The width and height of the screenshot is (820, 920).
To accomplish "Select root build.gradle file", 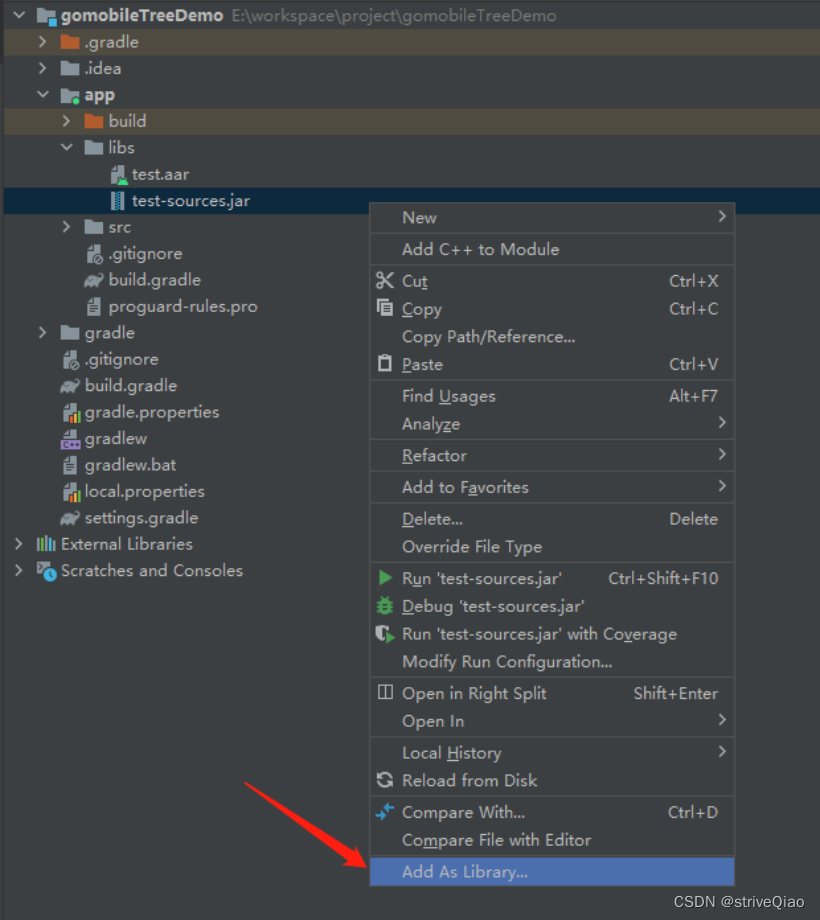I will pyautogui.click(x=131, y=386).
